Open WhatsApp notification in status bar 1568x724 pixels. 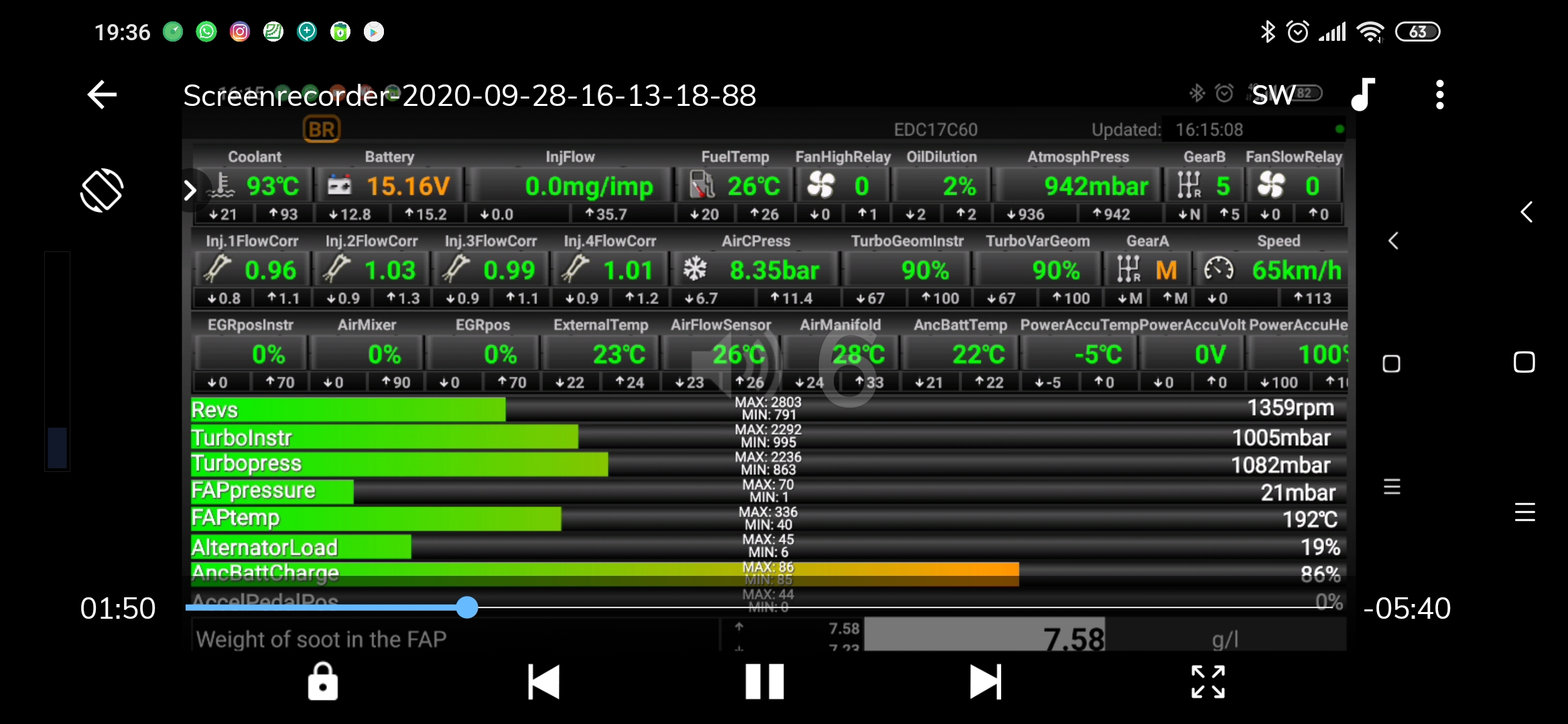206,32
